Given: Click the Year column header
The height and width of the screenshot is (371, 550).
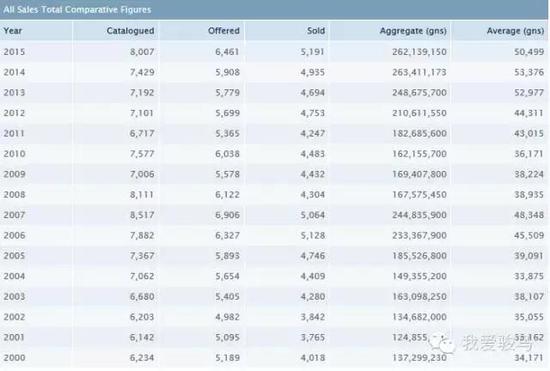Looking at the screenshot, I should tap(13, 31).
